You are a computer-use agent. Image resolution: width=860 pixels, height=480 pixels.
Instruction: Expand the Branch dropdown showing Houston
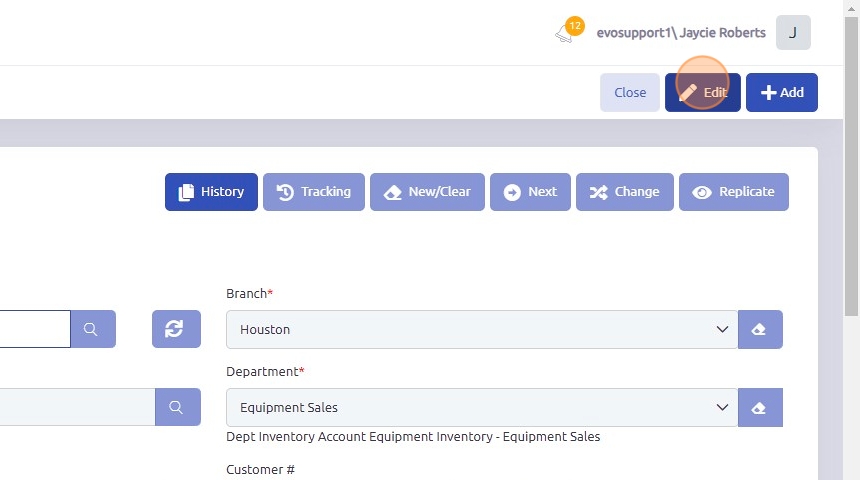(x=481, y=329)
